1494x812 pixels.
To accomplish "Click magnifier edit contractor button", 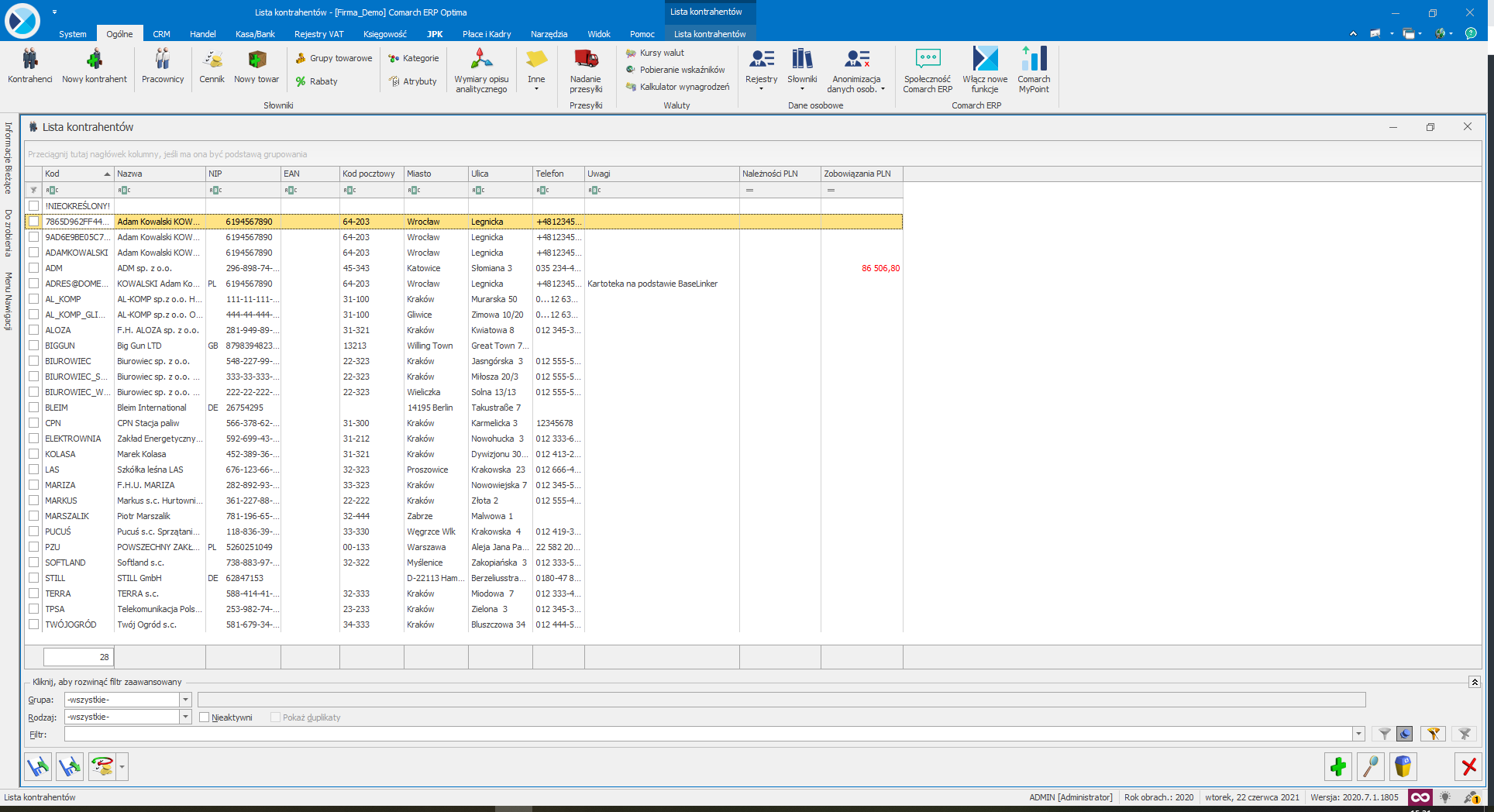I will point(1370,767).
